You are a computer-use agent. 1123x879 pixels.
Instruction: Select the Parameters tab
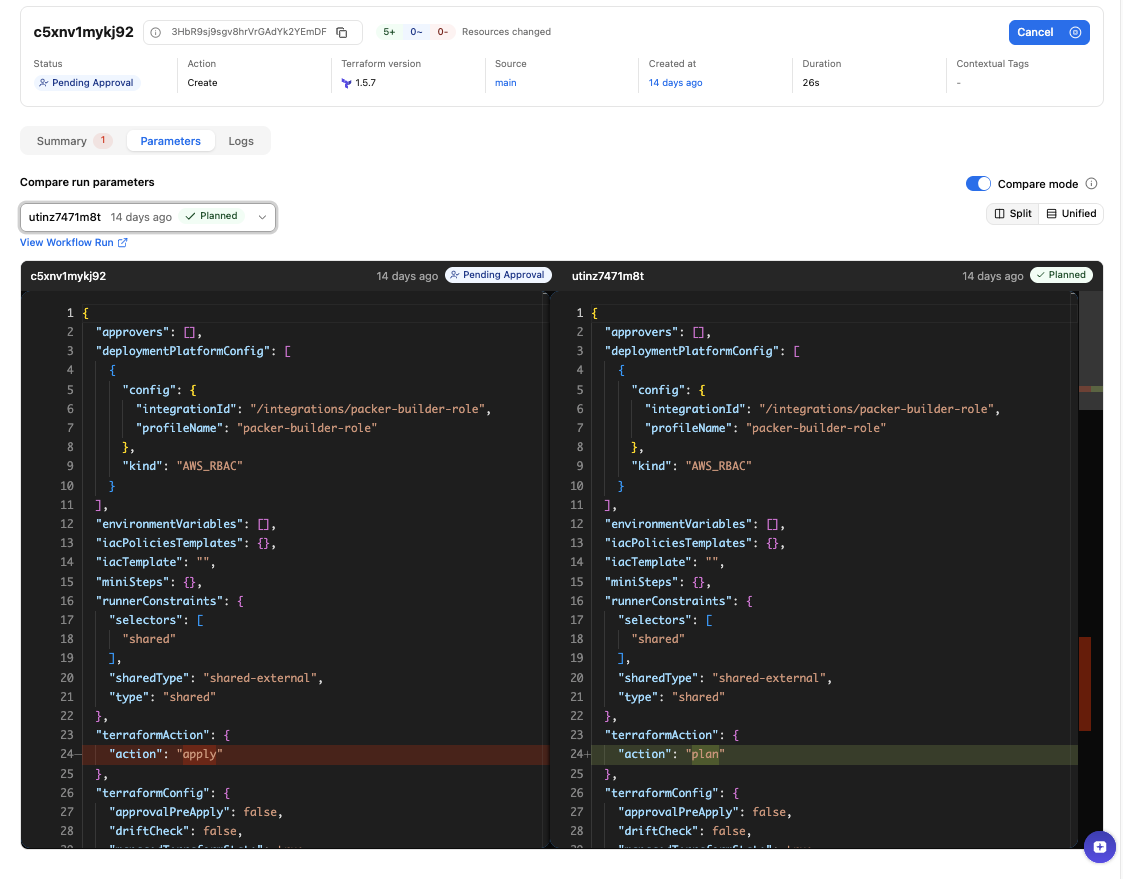point(170,141)
